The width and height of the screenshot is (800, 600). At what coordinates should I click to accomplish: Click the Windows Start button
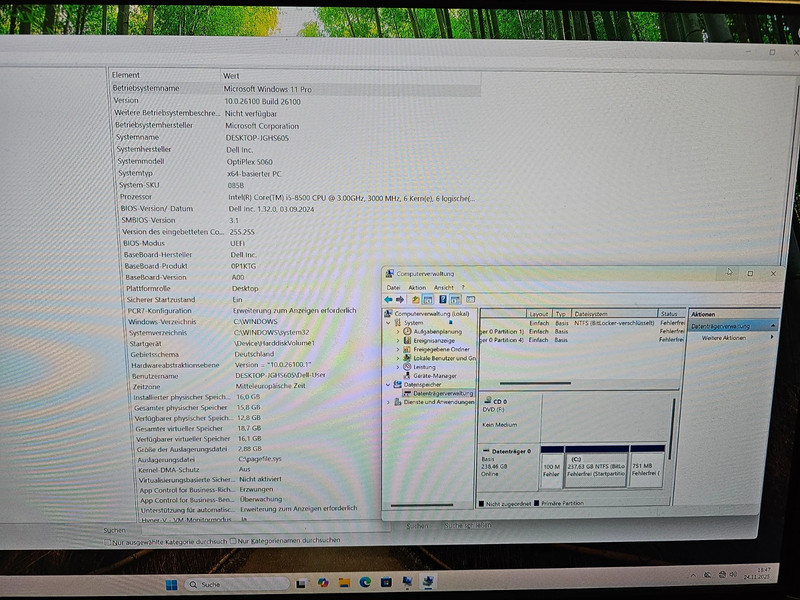click(x=171, y=584)
